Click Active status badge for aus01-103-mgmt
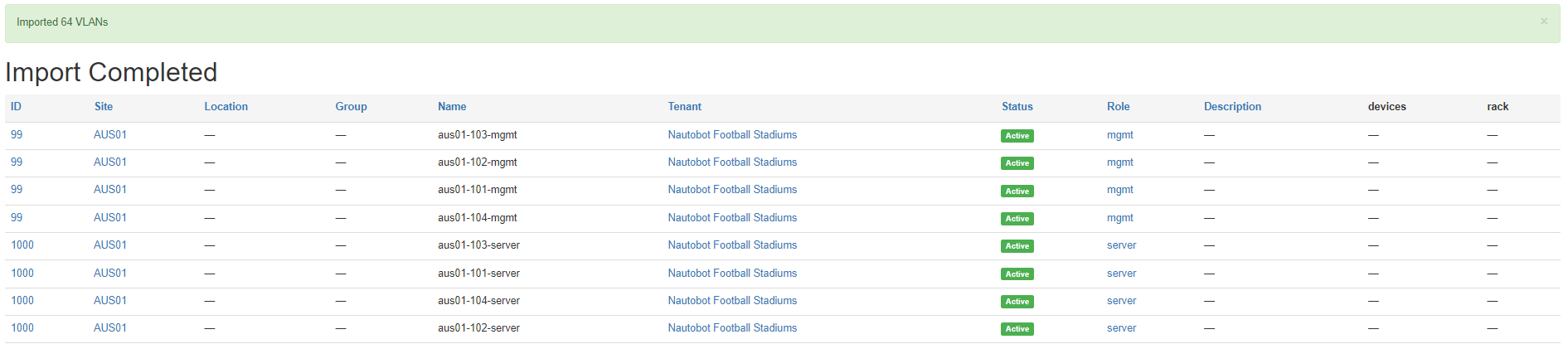Screen dimensions: 1568x344 tap(1017, 136)
